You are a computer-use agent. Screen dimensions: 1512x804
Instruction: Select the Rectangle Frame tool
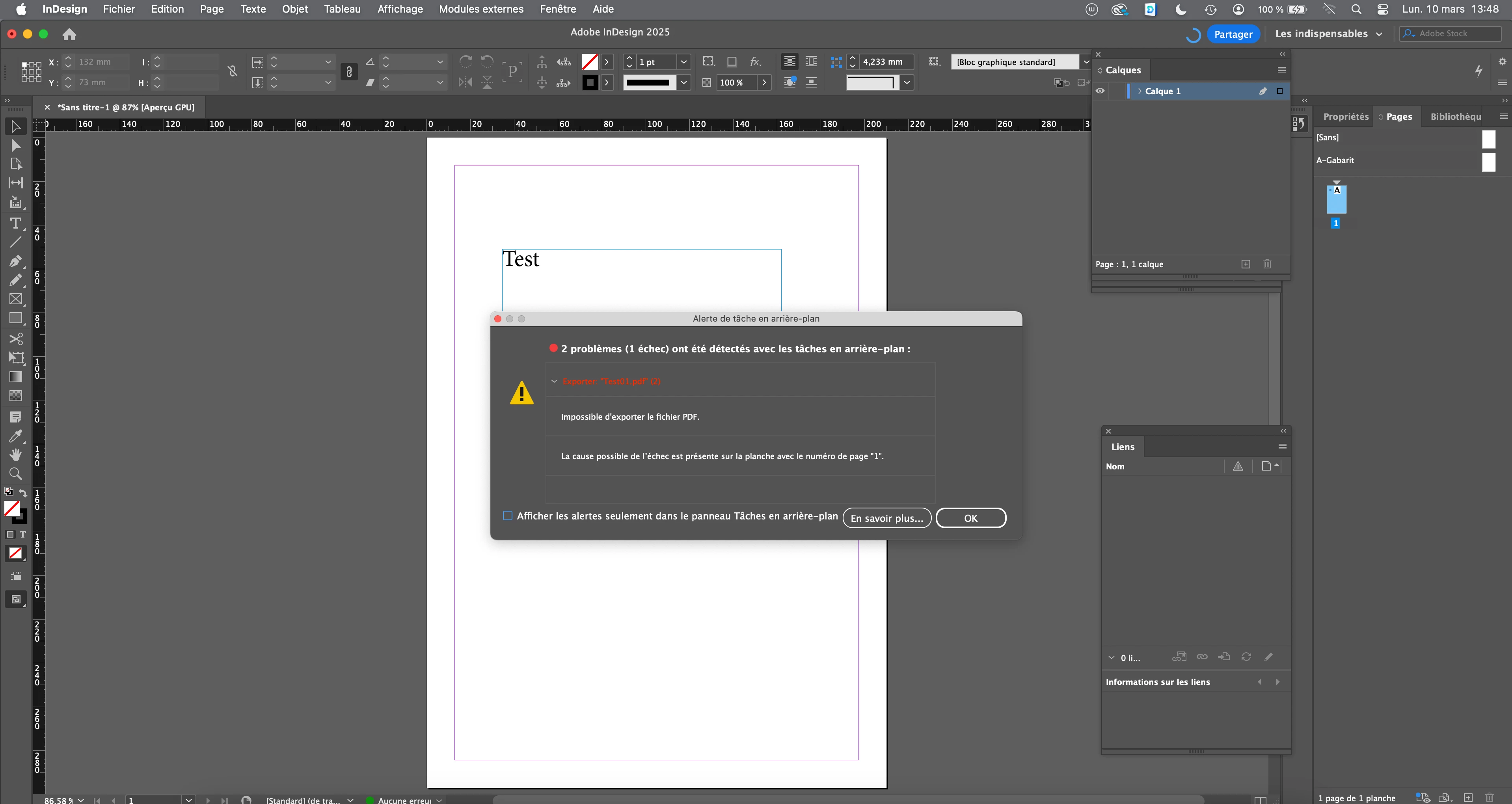[16, 299]
